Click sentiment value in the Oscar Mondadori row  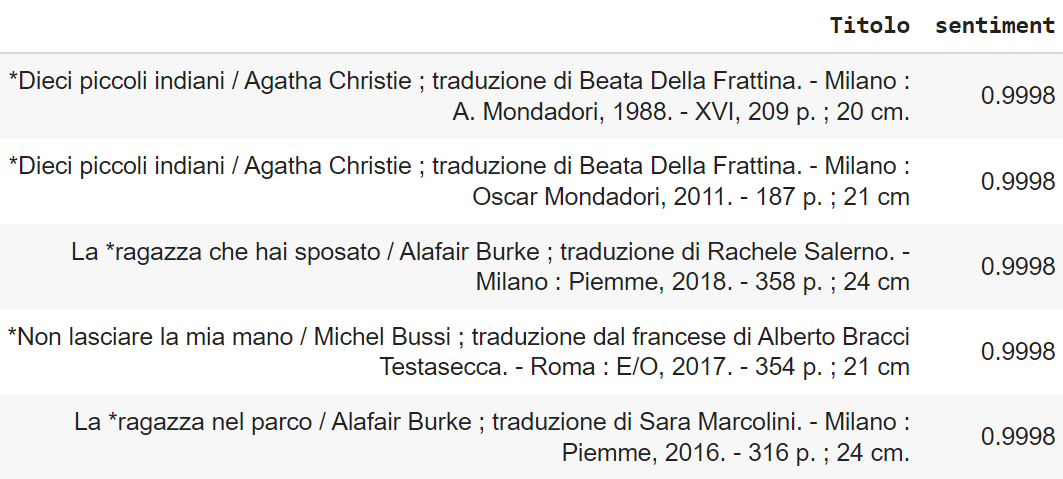coord(1018,181)
